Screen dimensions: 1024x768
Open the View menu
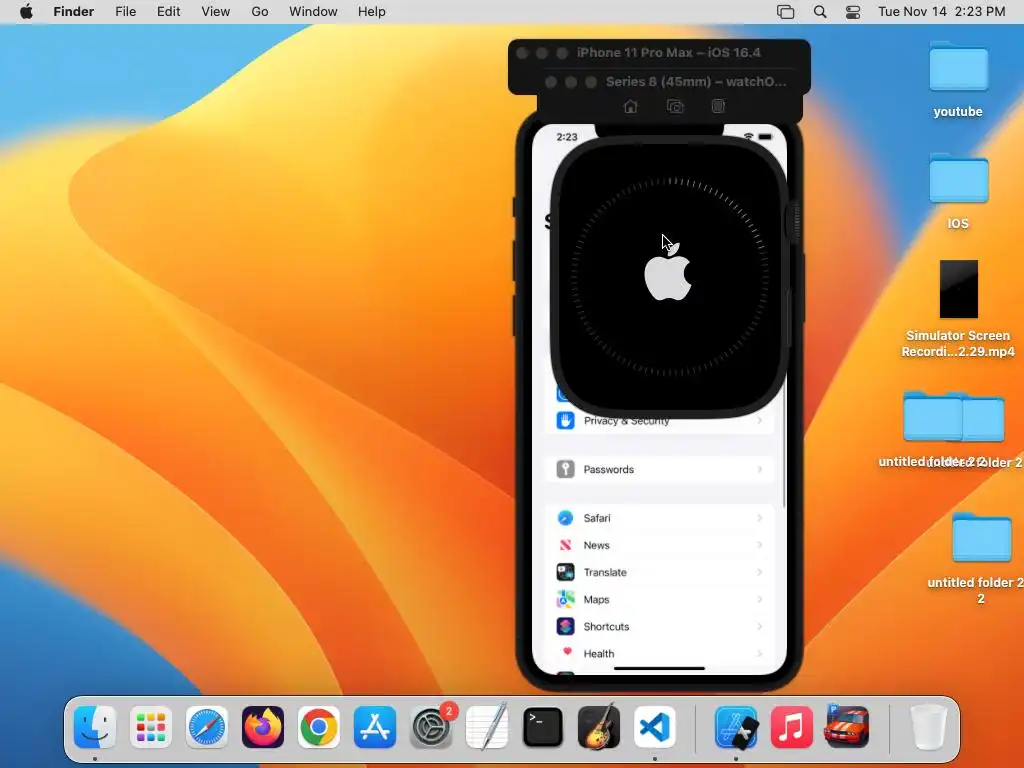(216, 12)
